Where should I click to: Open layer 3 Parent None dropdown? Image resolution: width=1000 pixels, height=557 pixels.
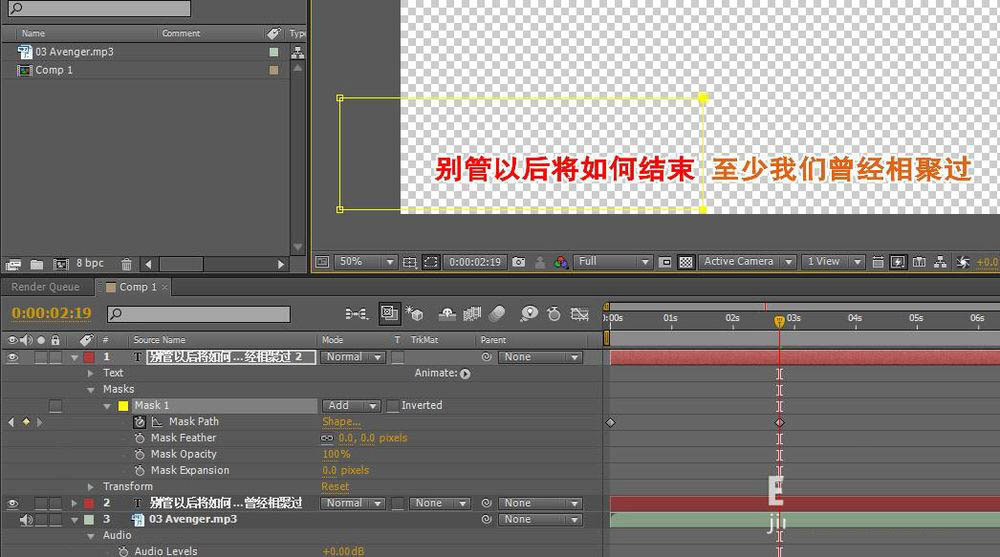click(540, 520)
